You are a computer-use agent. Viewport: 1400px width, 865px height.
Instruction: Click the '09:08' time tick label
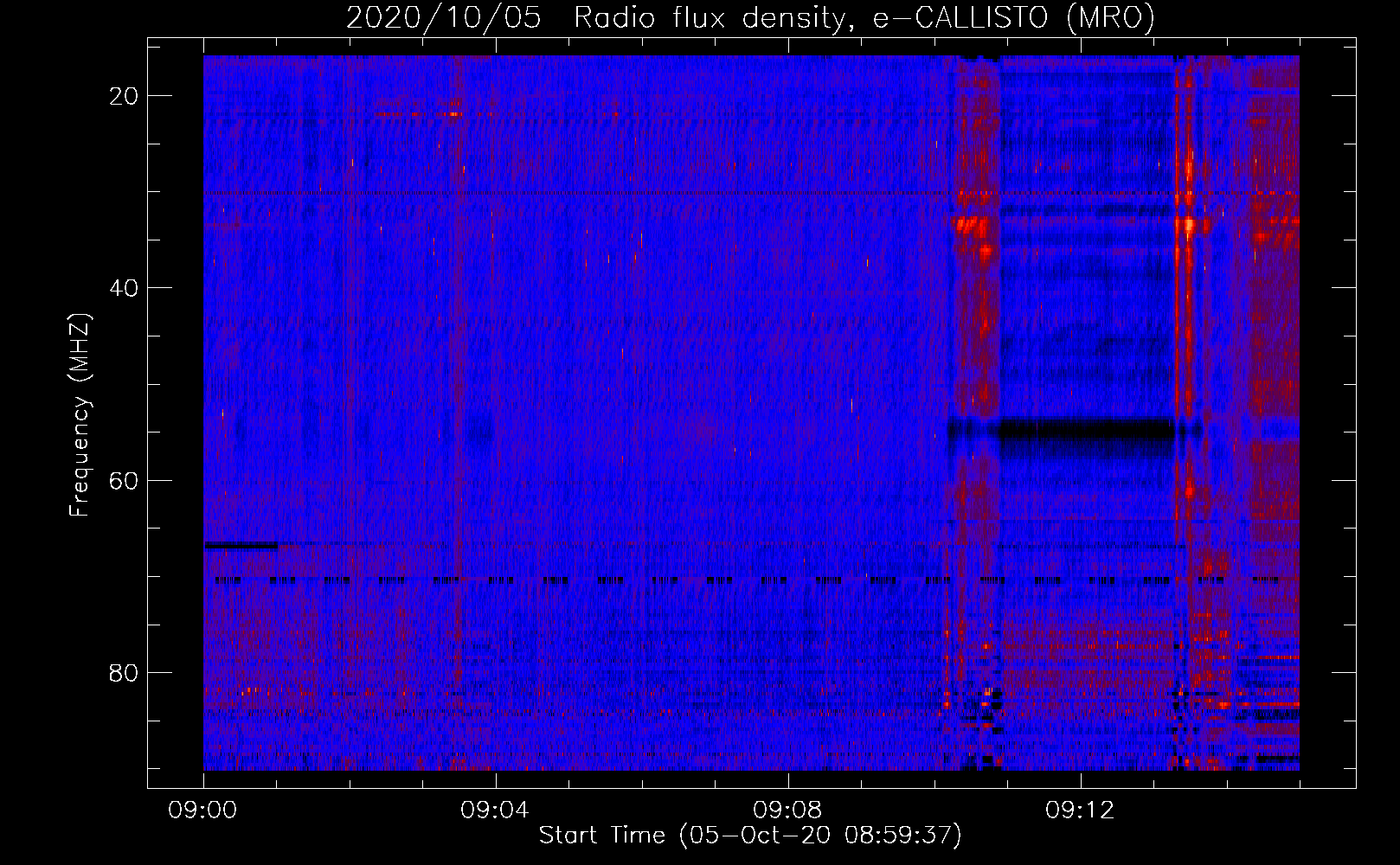coord(787,811)
